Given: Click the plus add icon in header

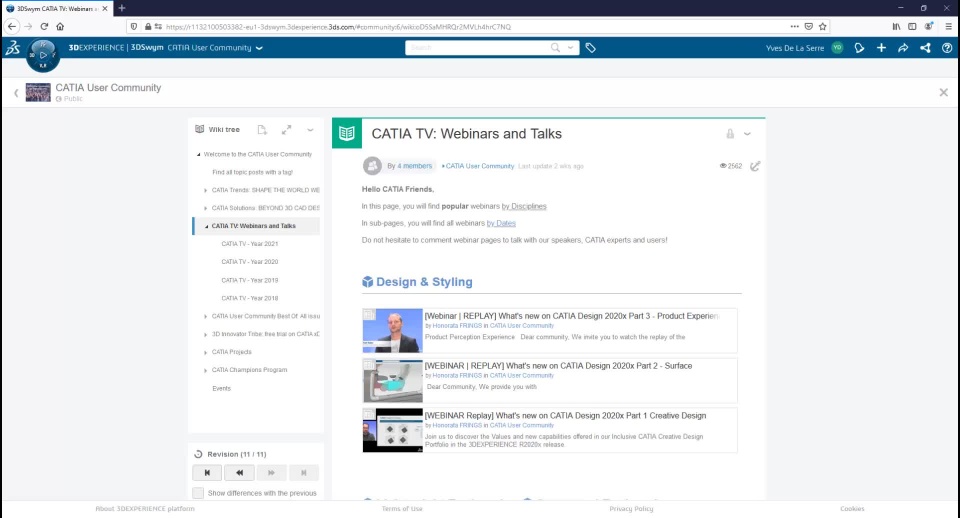Looking at the screenshot, I should 881,48.
